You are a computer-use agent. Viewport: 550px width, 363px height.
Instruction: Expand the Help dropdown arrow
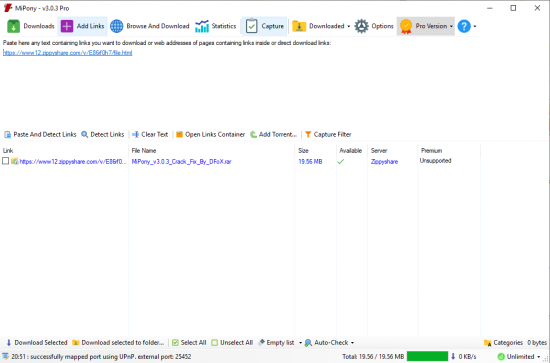click(475, 26)
